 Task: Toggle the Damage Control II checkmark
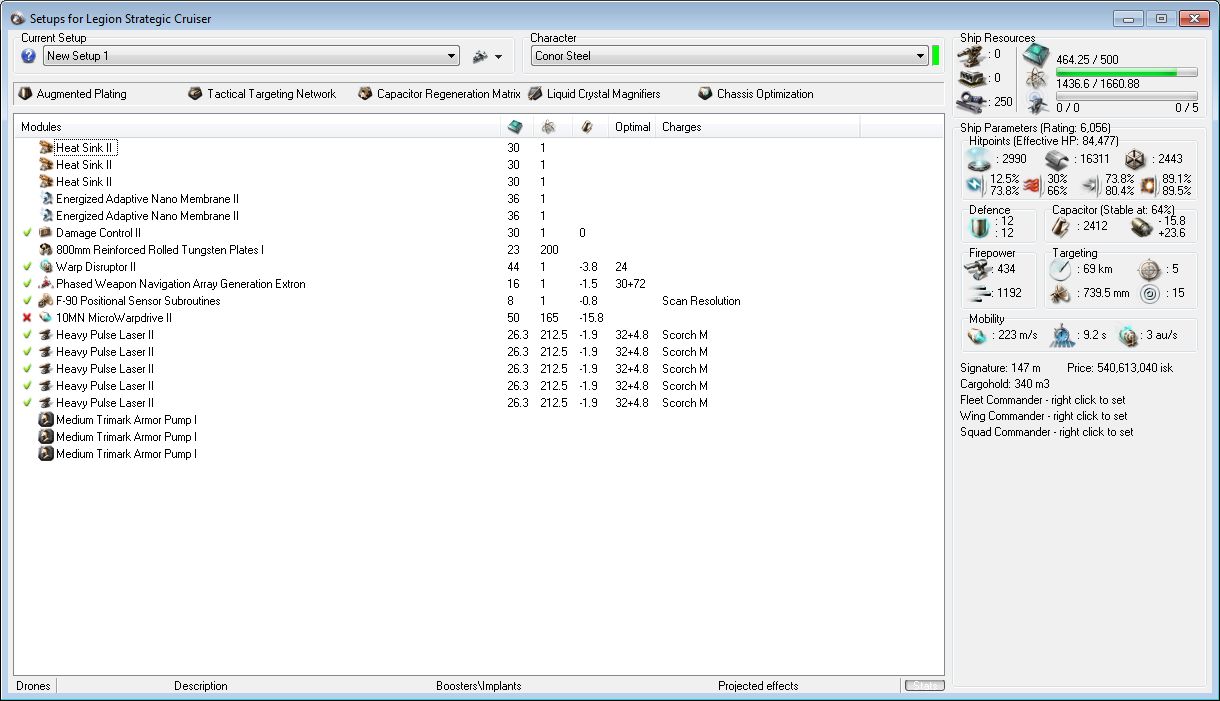(27, 233)
